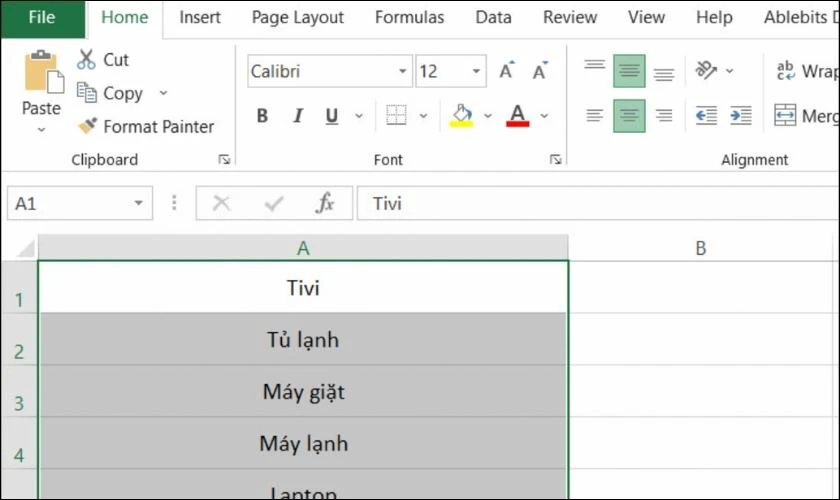This screenshot has height=500, width=840.
Task: Select the Tivi cell A1
Action: point(303,287)
